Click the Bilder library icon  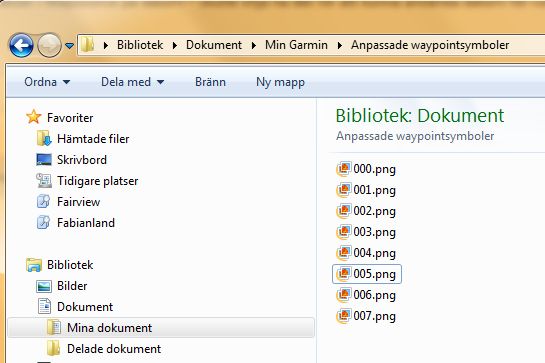tap(44, 286)
